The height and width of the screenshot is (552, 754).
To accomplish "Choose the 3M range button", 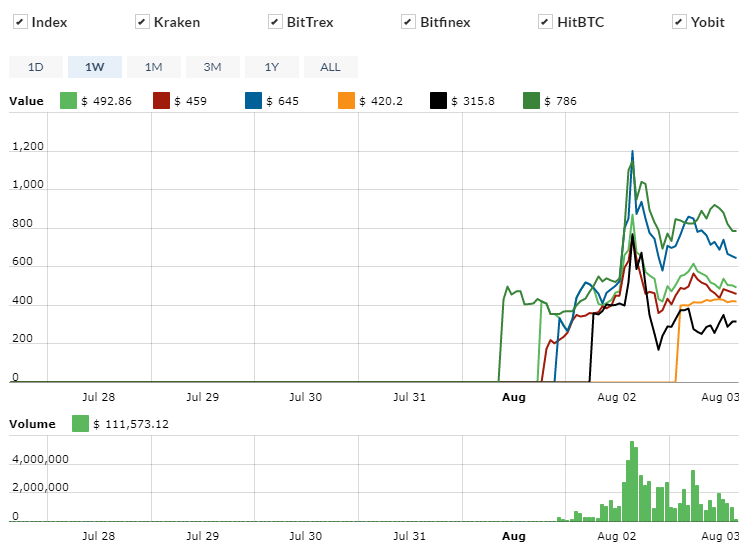I will [x=212, y=67].
